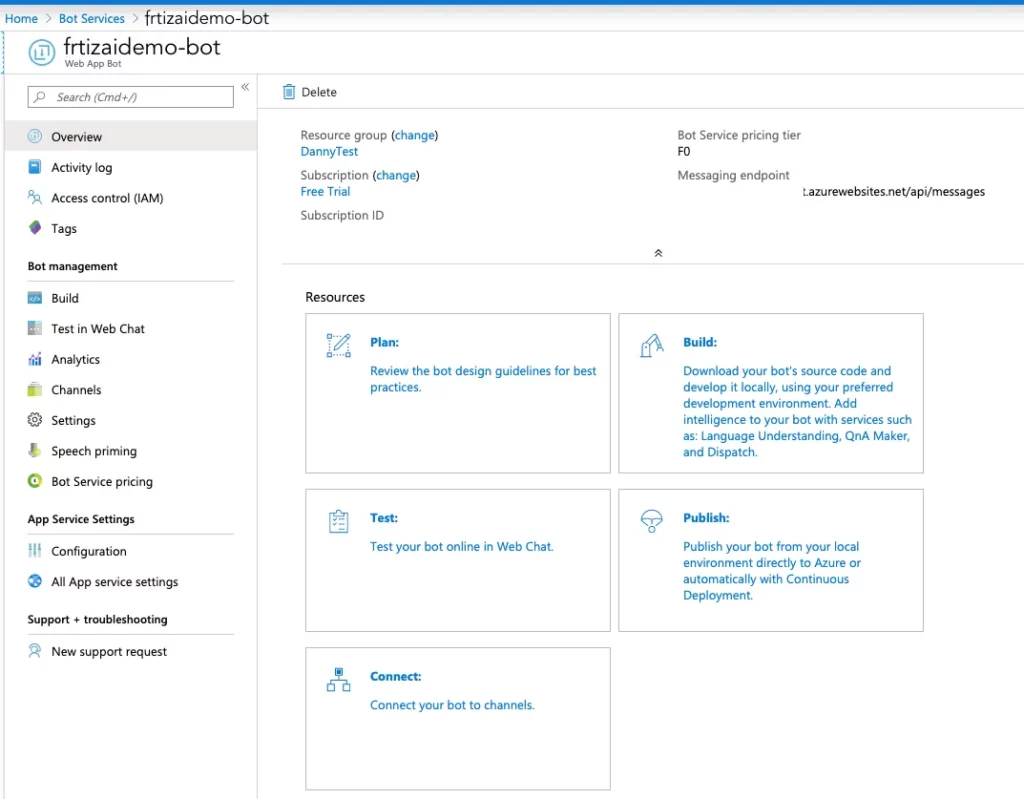1024x799 pixels.
Task: Click the Publish: heading link
Action: [706, 517]
